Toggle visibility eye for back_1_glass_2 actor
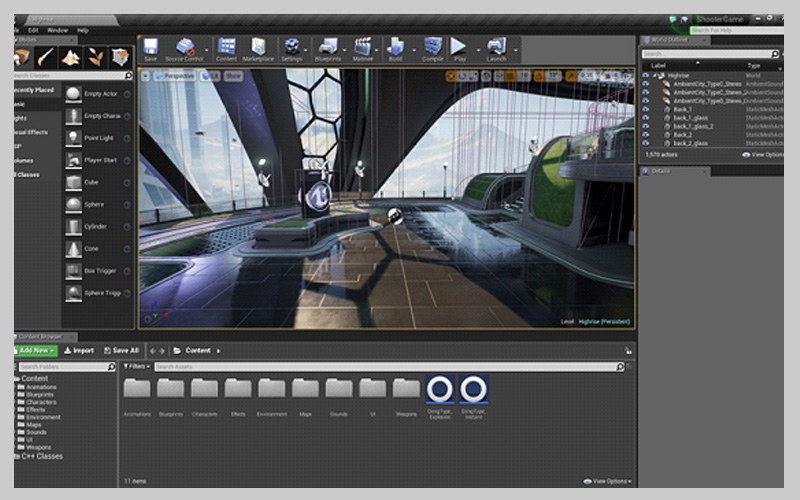 point(645,126)
